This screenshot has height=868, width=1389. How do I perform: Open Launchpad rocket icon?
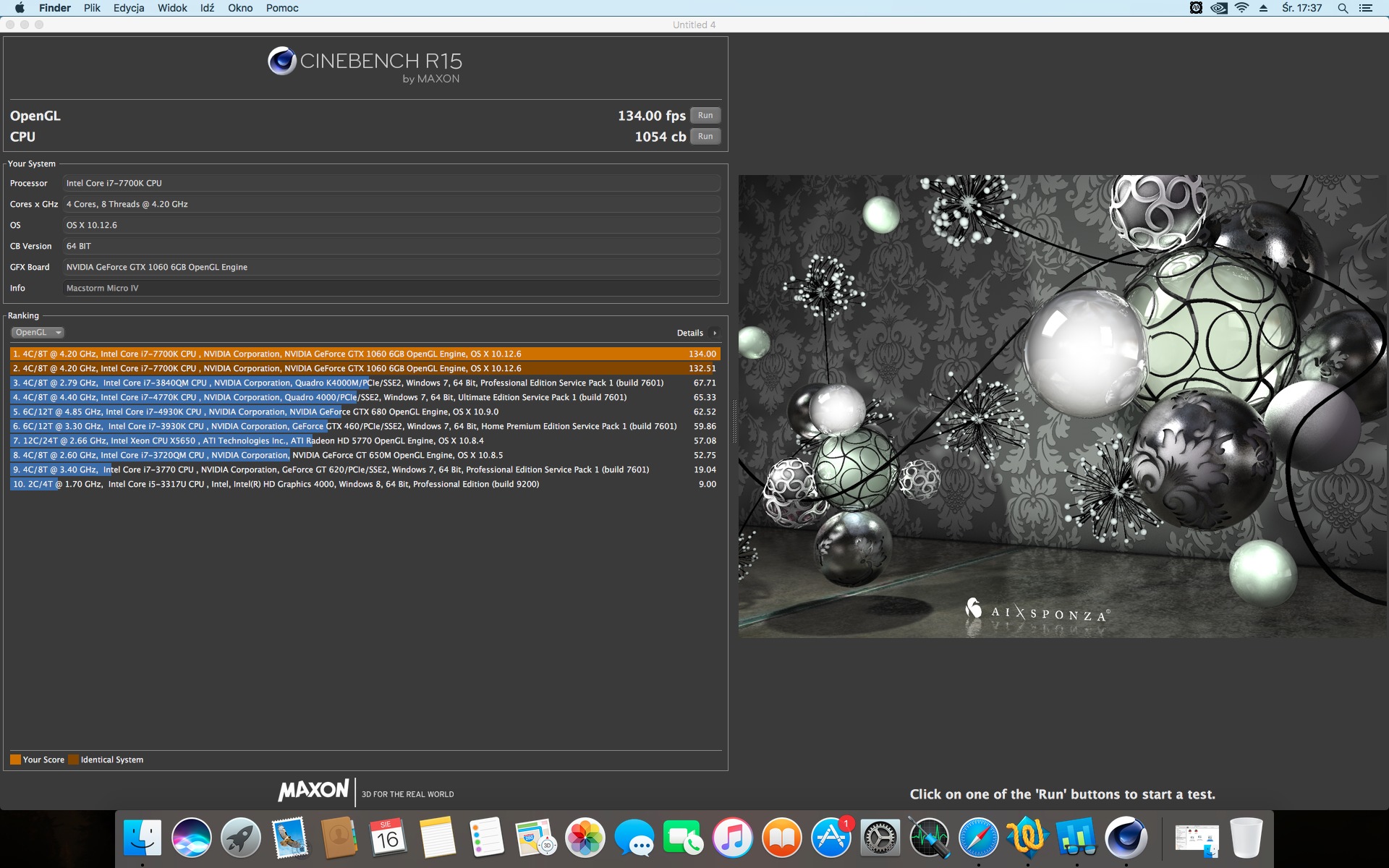click(x=241, y=838)
